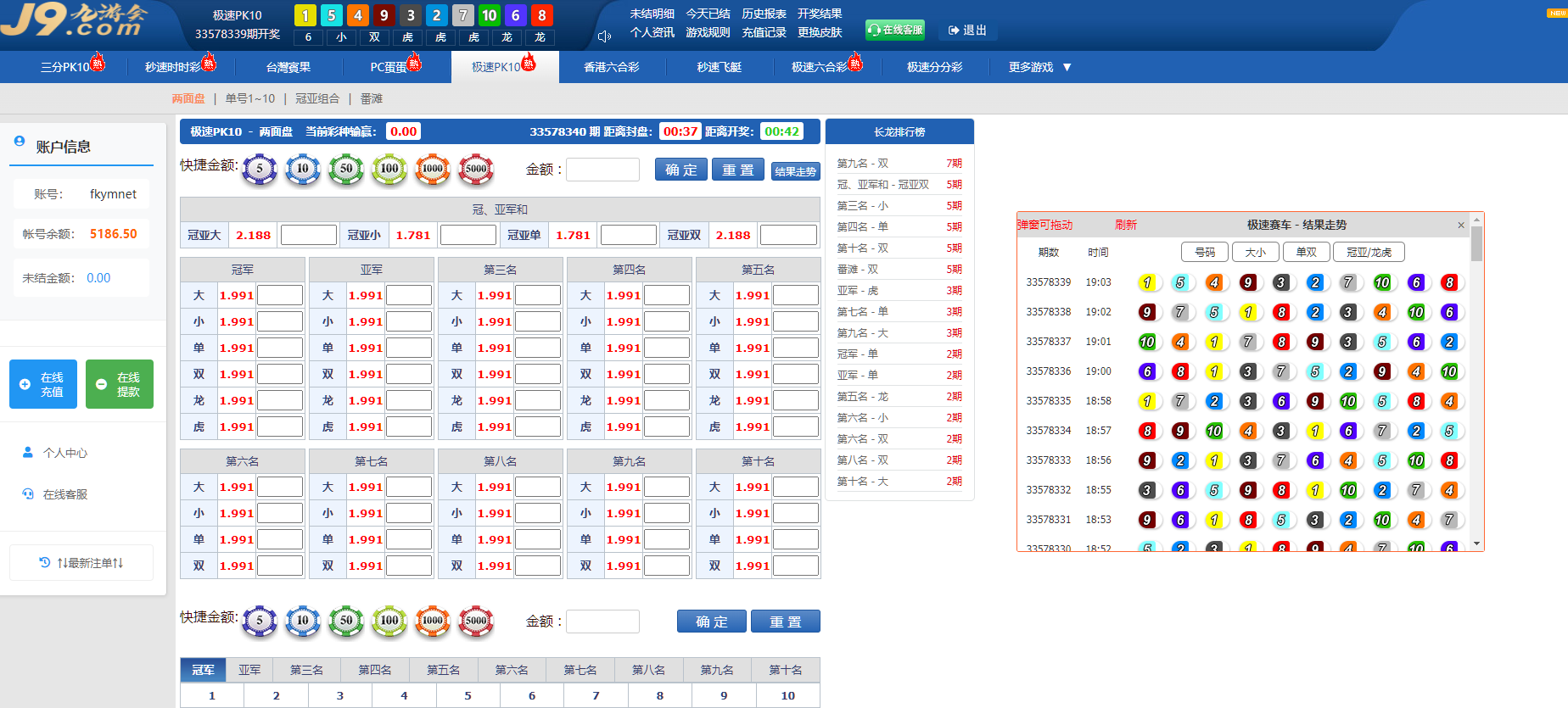The image size is (1568, 708).
Task: Toggle the 大小 view in results popup
Action: point(1255,252)
